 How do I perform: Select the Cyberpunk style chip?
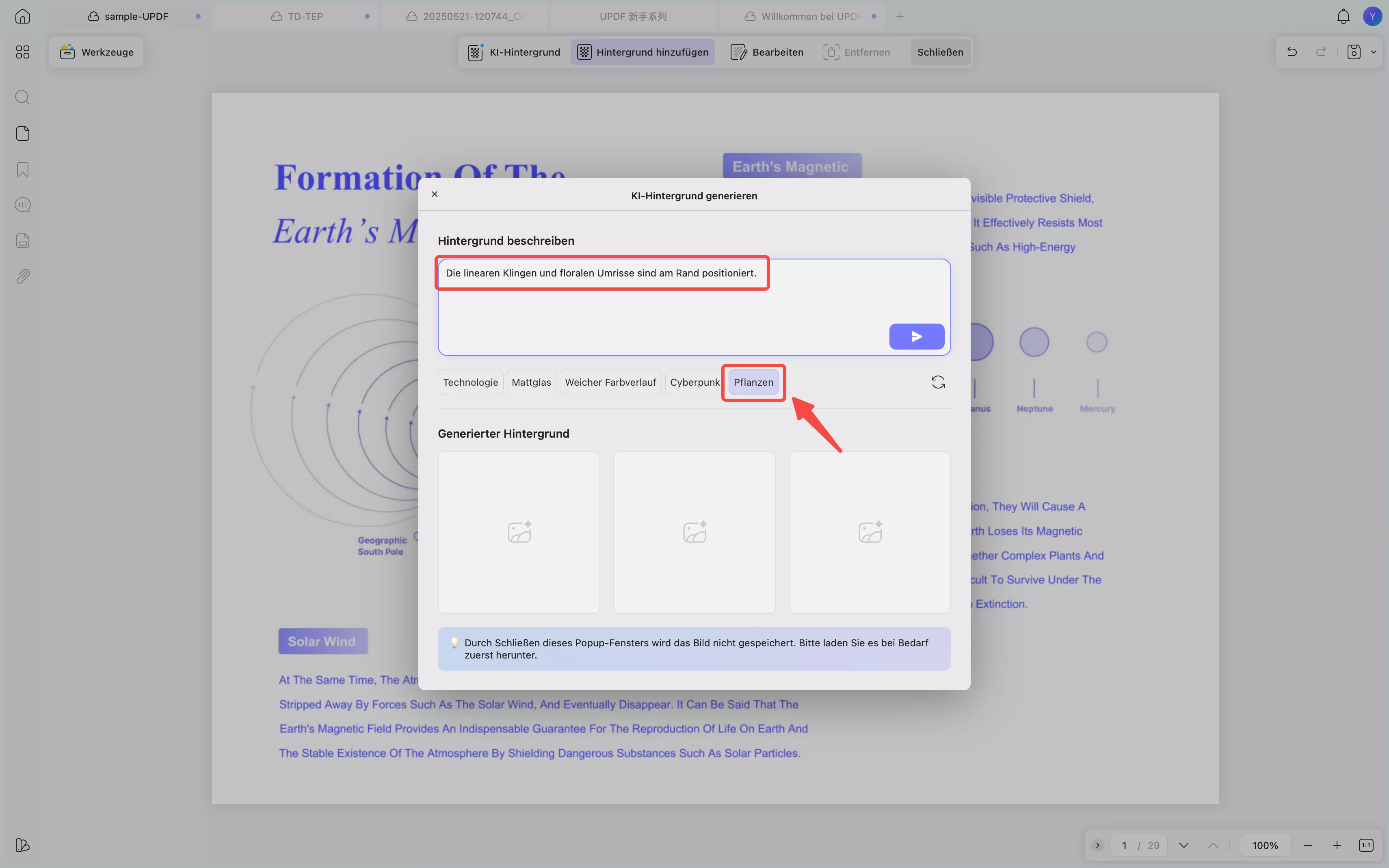(694, 382)
